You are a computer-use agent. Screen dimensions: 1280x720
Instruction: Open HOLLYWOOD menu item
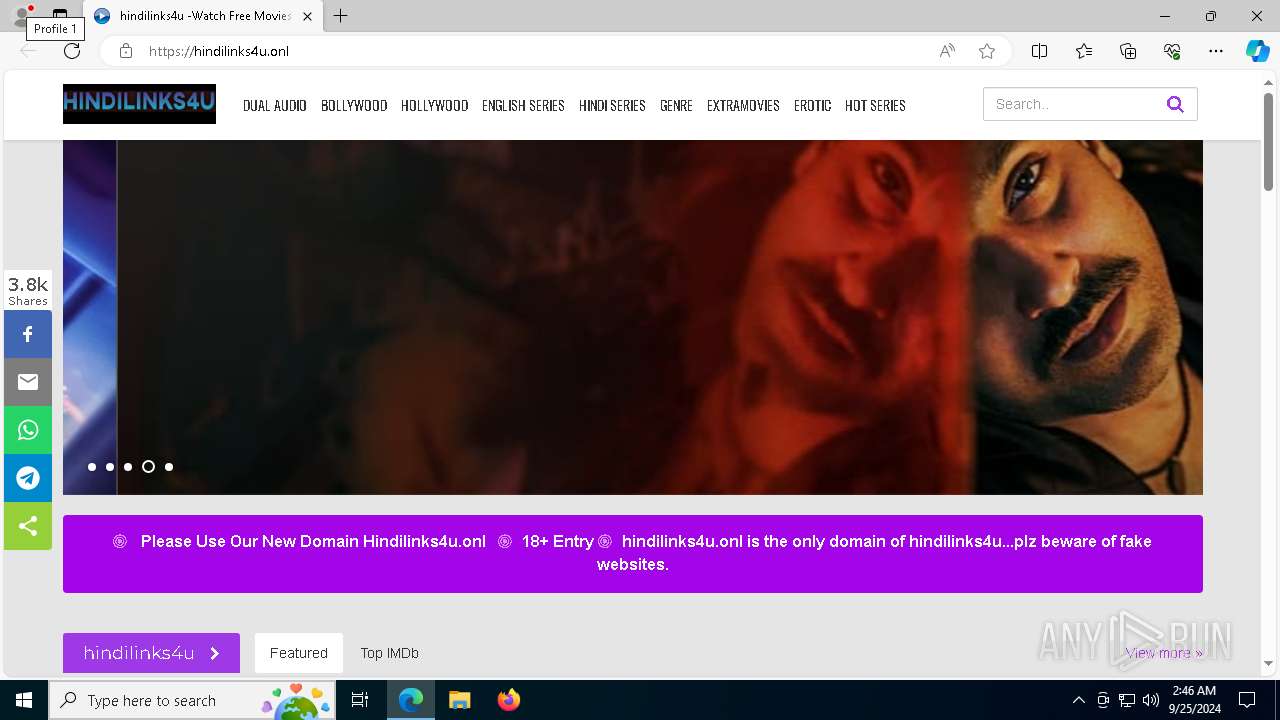435,106
